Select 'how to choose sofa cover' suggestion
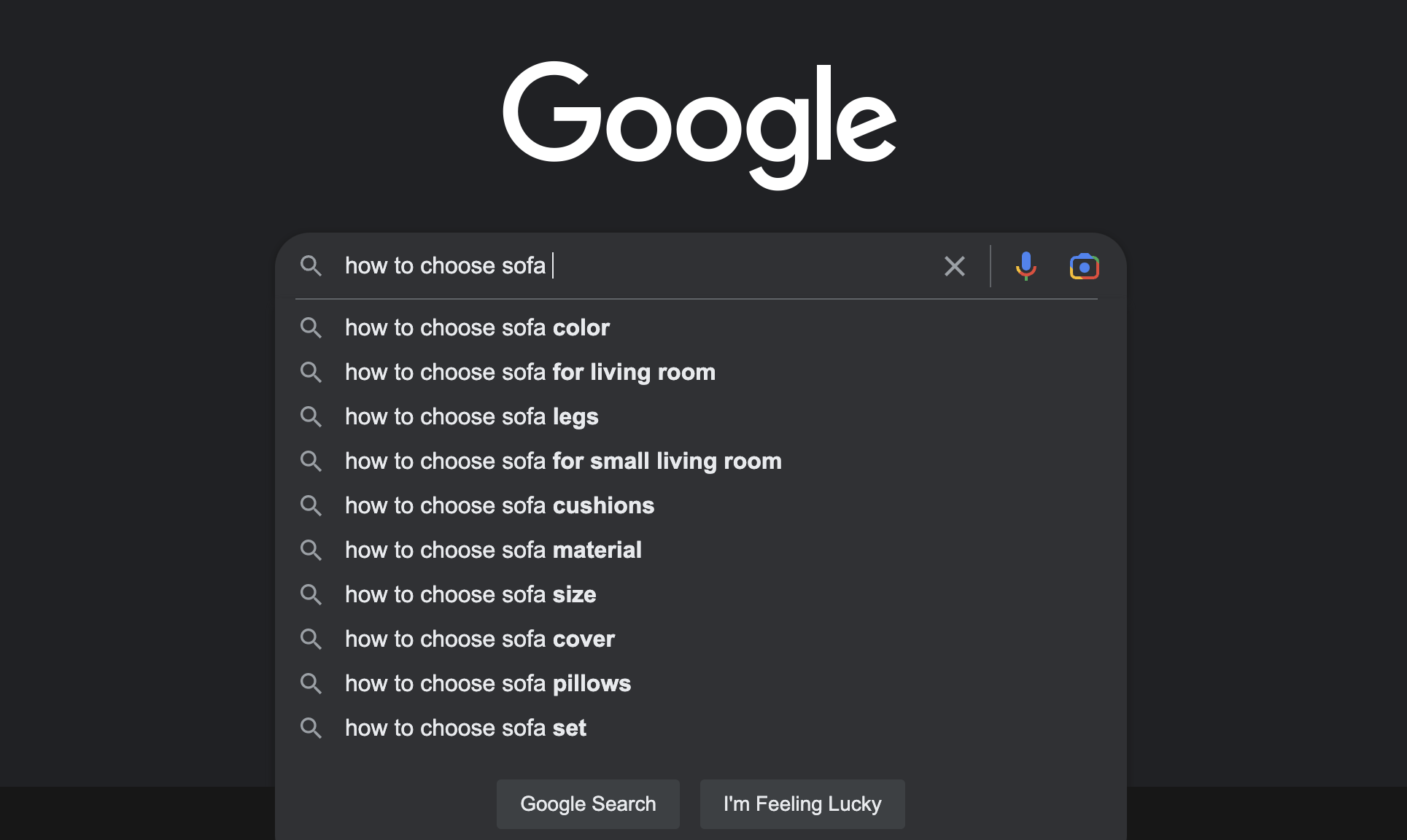 point(479,639)
